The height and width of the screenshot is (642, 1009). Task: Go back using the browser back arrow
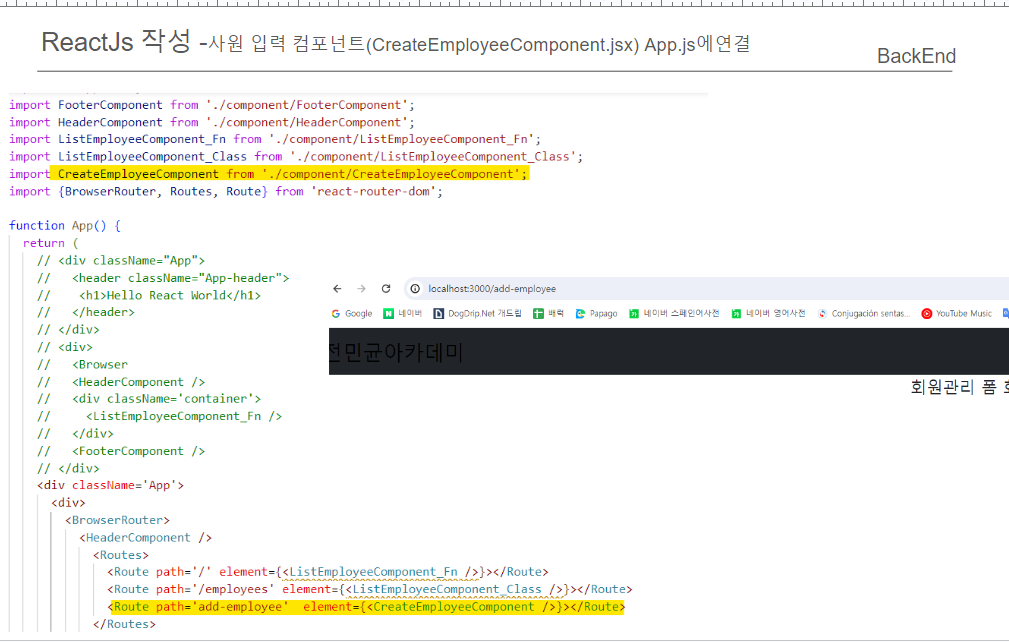pos(337,289)
